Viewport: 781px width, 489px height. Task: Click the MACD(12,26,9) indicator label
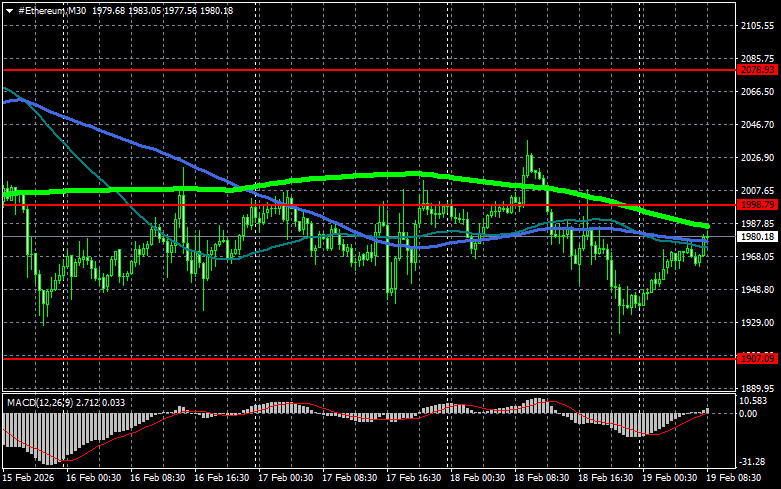(40, 402)
